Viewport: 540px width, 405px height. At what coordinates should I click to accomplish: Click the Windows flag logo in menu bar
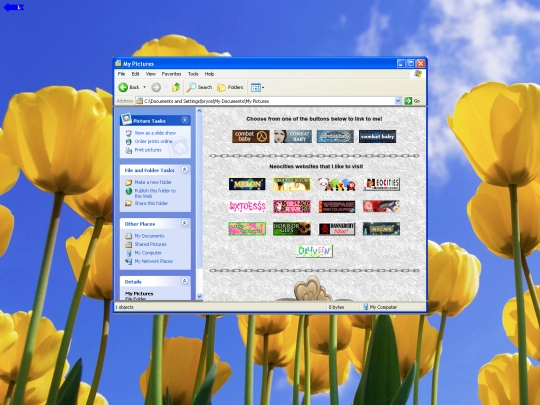[x=418, y=74]
